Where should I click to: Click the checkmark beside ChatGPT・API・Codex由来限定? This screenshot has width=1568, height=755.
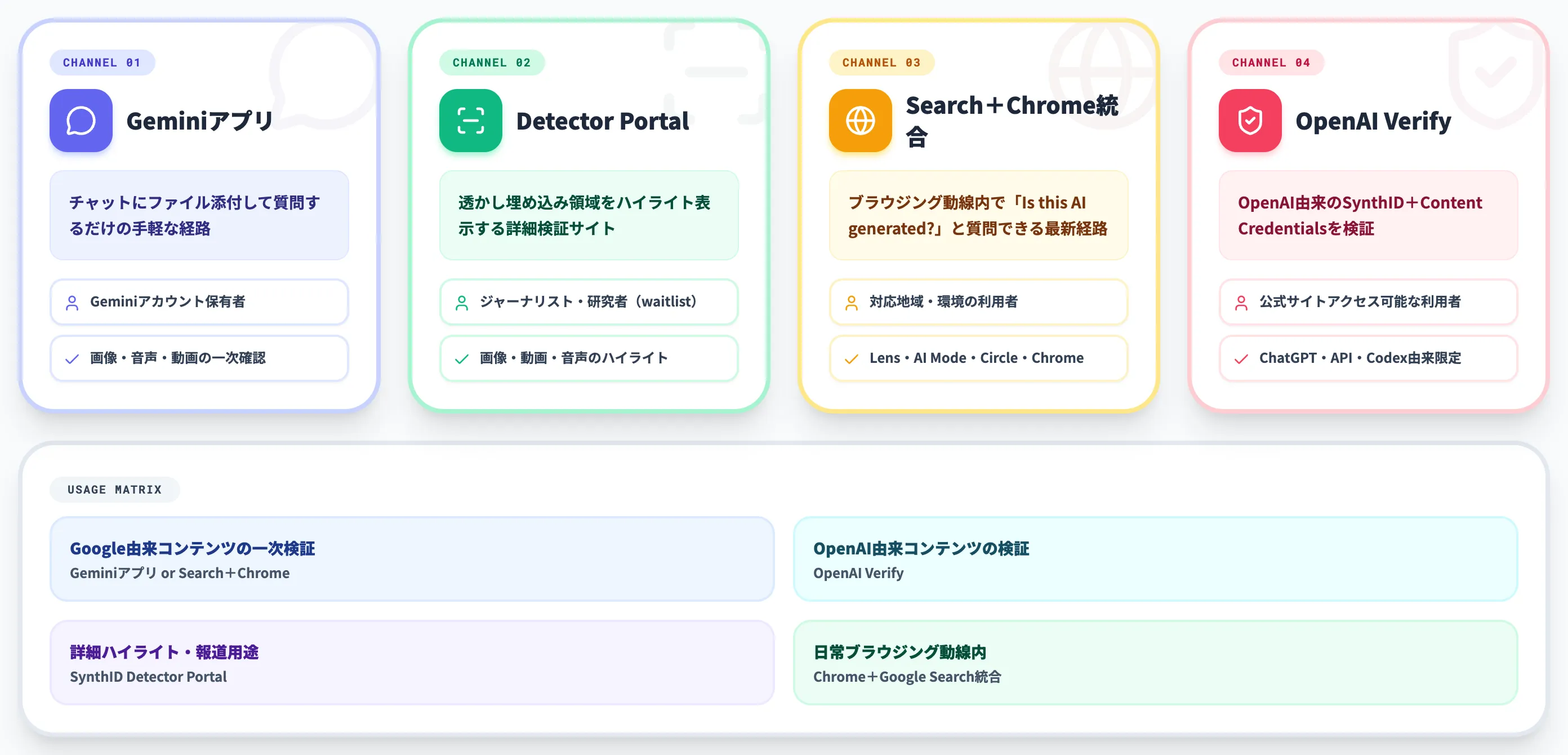coord(1241,358)
